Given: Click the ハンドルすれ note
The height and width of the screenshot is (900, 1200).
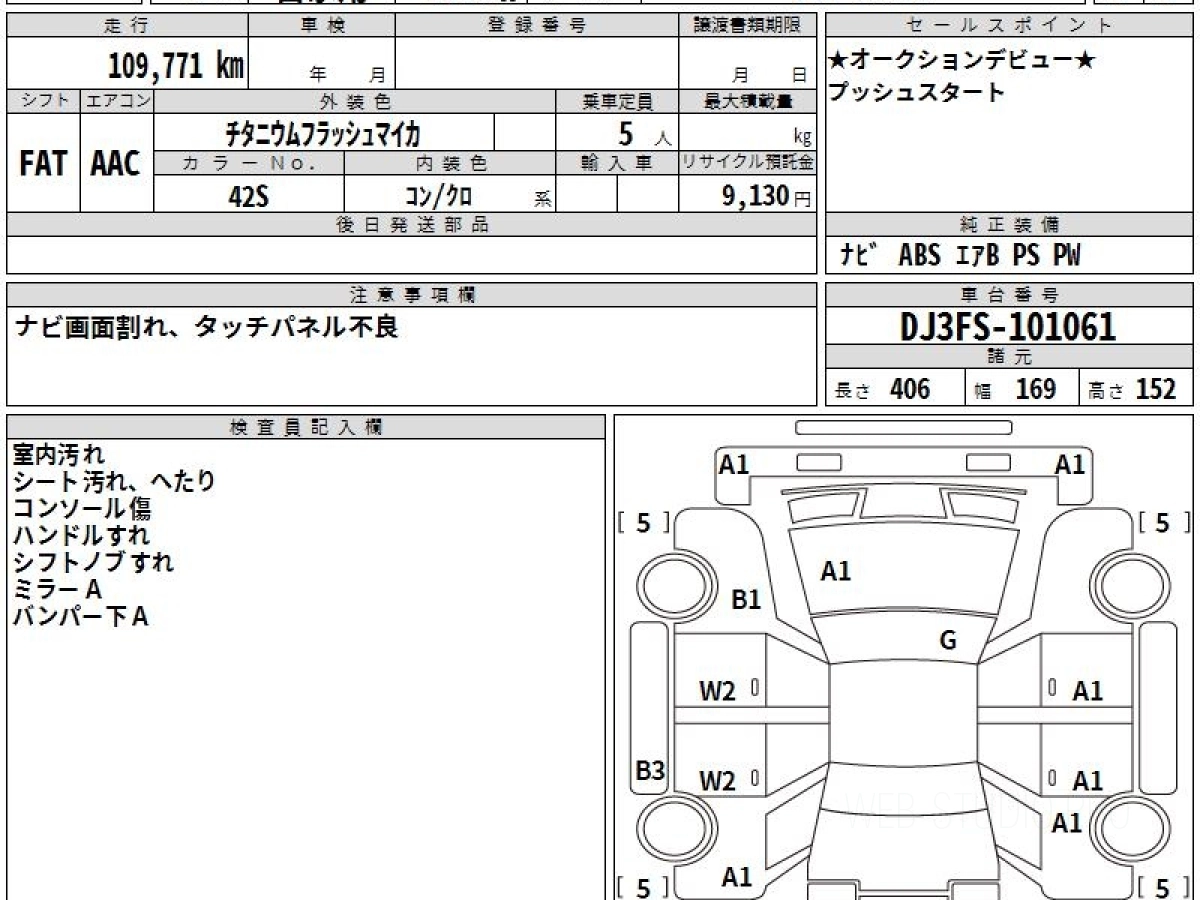Looking at the screenshot, I should pos(81,535).
